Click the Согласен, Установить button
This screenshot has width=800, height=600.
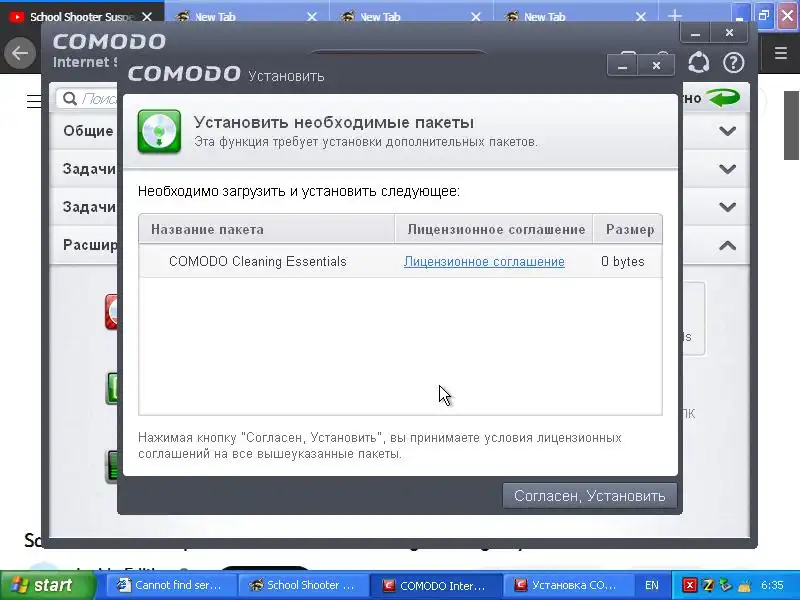[589, 495]
